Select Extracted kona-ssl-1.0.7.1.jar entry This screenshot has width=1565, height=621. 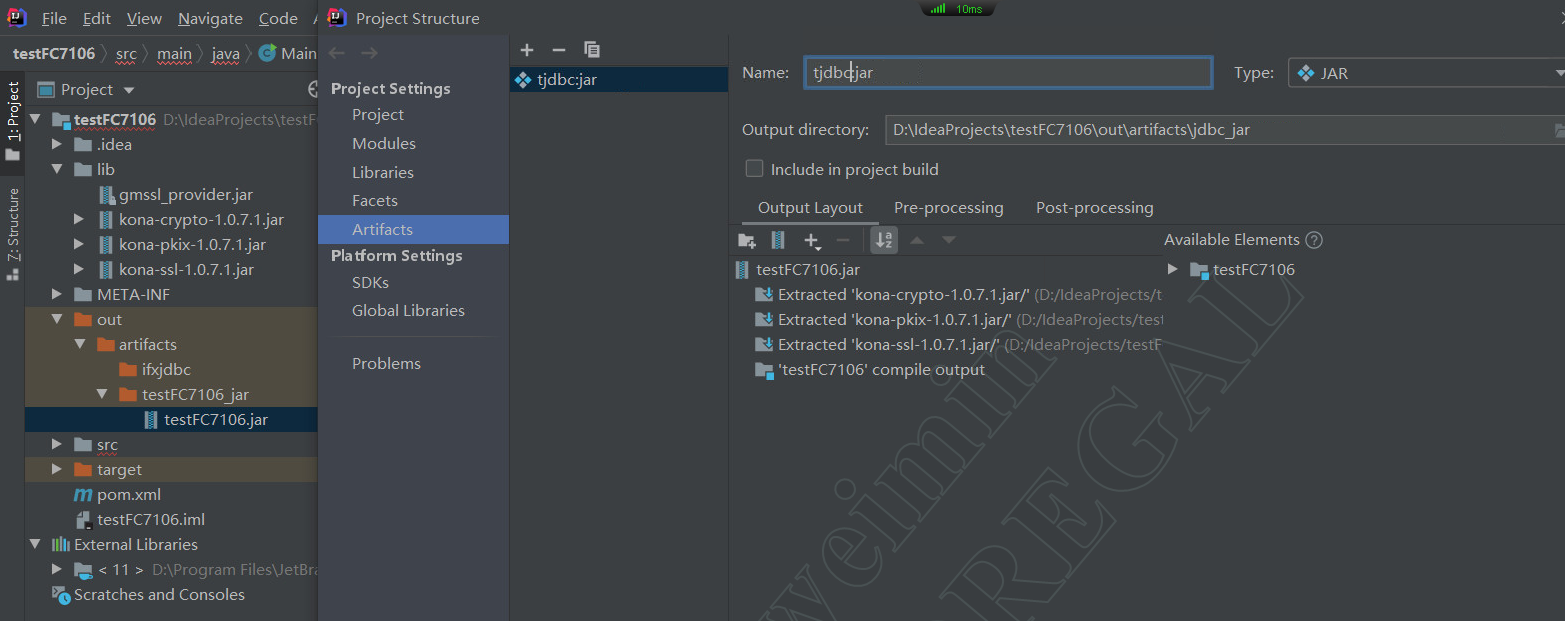pos(959,345)
